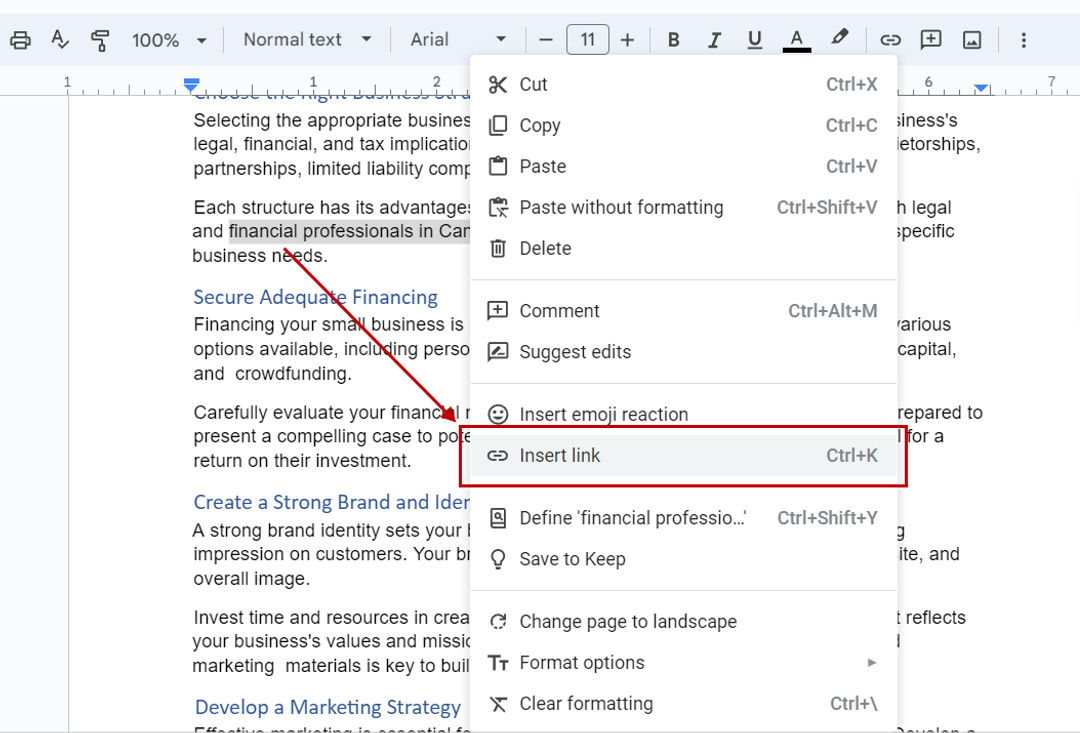This screenshot has height=733, width=1080.
Task: Run Spelling and grammar check
Action: tap(60, 39)
